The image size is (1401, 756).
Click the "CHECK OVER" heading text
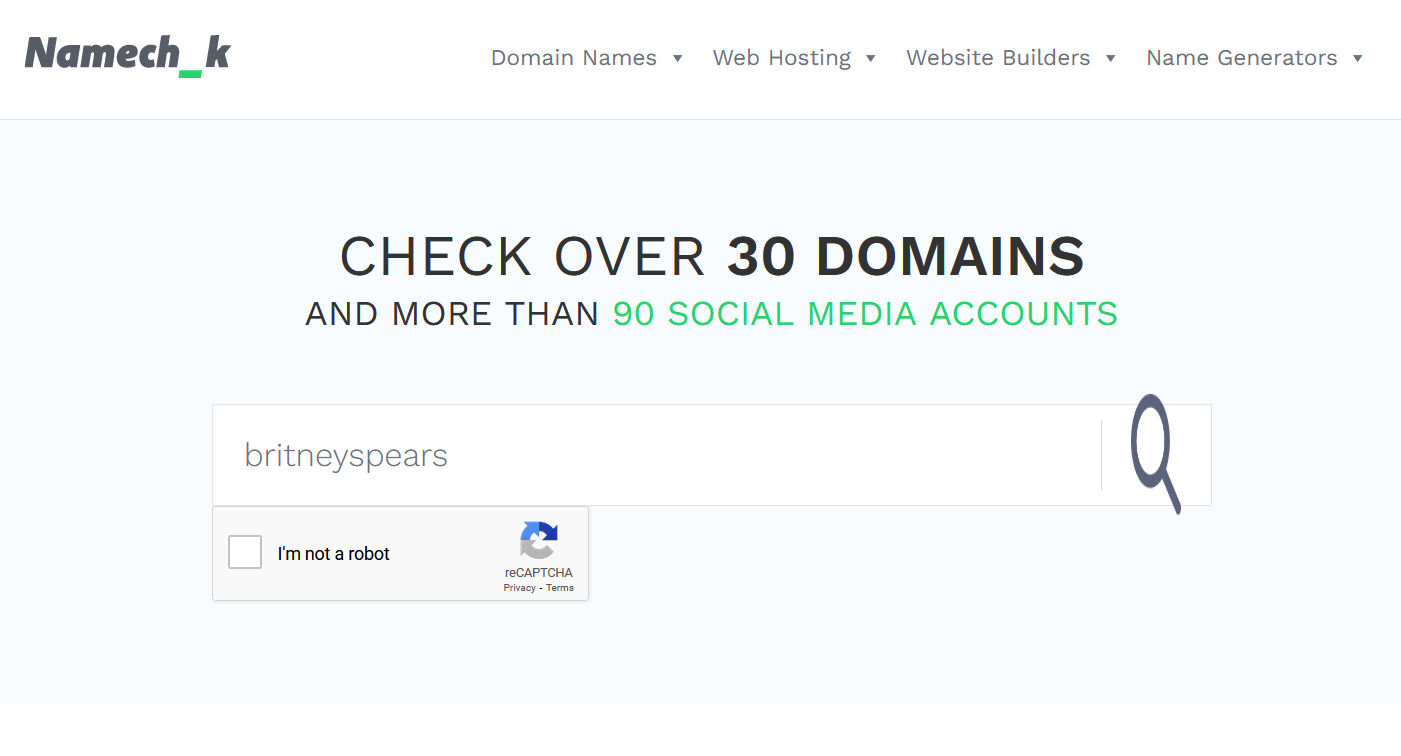522,257
